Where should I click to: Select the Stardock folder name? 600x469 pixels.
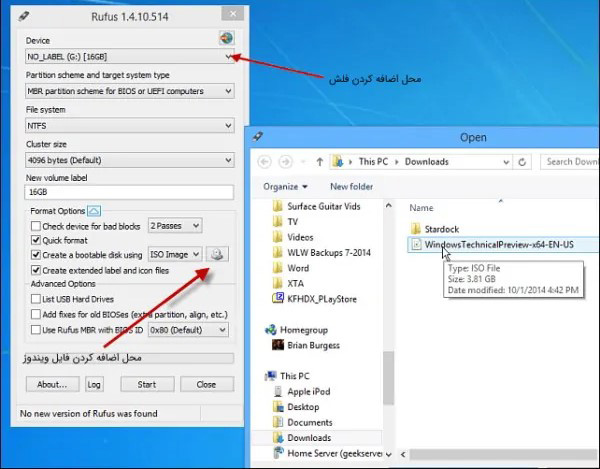[442, 229]
